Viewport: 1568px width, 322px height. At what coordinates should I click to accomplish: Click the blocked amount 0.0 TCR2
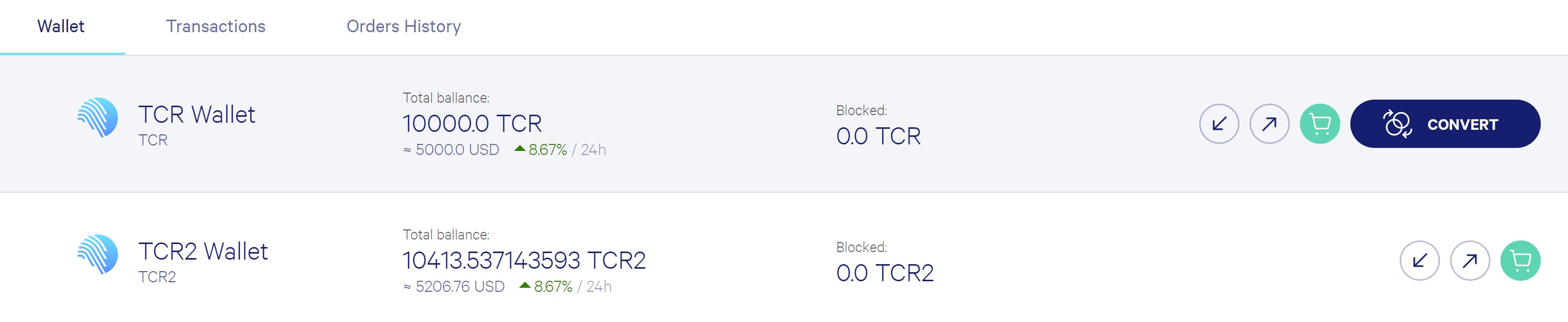click(885, 273)
